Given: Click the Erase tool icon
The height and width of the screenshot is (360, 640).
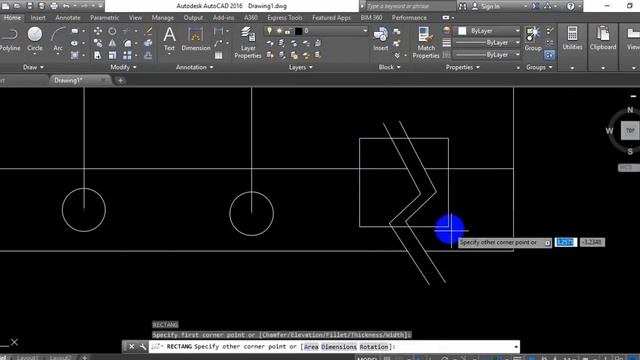Looking at the screenshot, I should pos(148,31).
